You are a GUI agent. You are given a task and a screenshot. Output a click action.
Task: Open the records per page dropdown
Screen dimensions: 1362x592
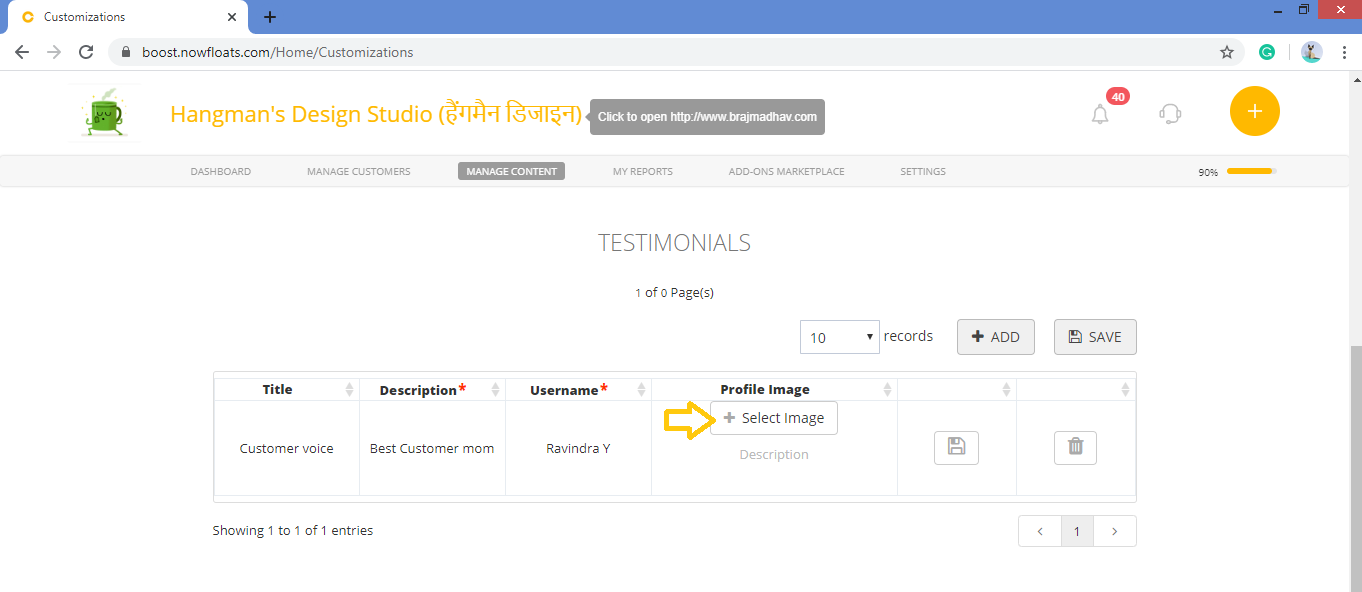(839, 337)
